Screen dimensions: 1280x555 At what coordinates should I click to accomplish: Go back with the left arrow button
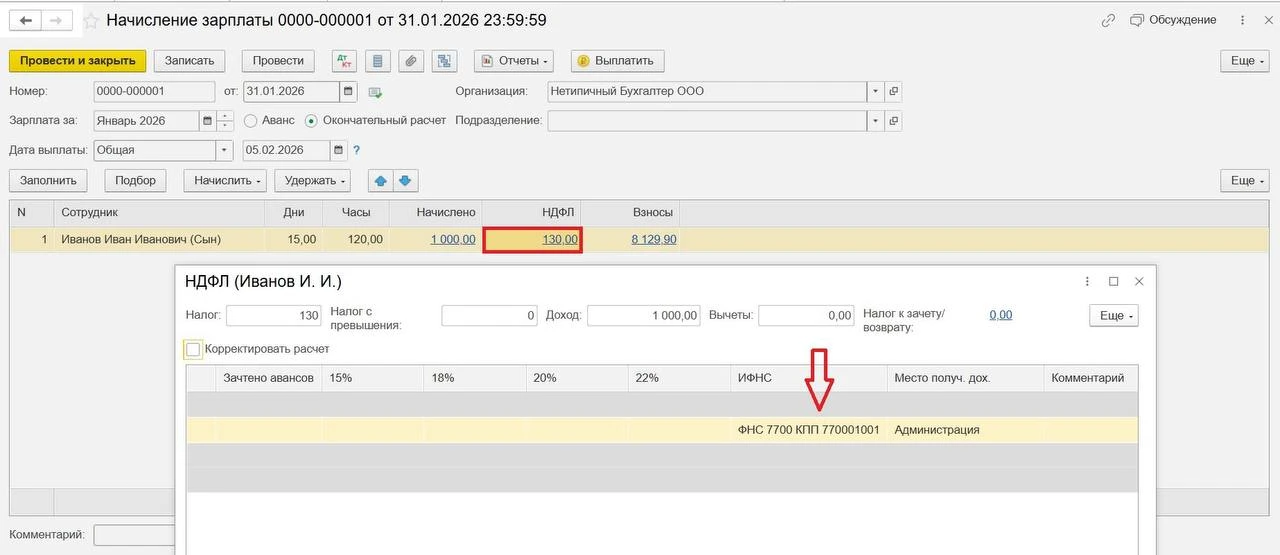click(x=26, y=20)
